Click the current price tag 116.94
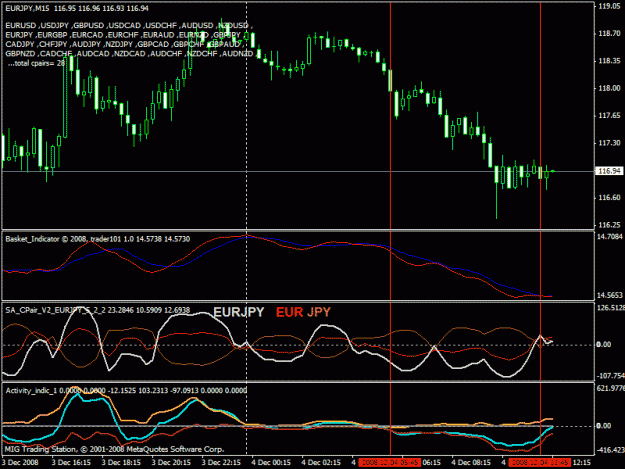The height and width of the screenshot is (469, 625). (609, 171)
